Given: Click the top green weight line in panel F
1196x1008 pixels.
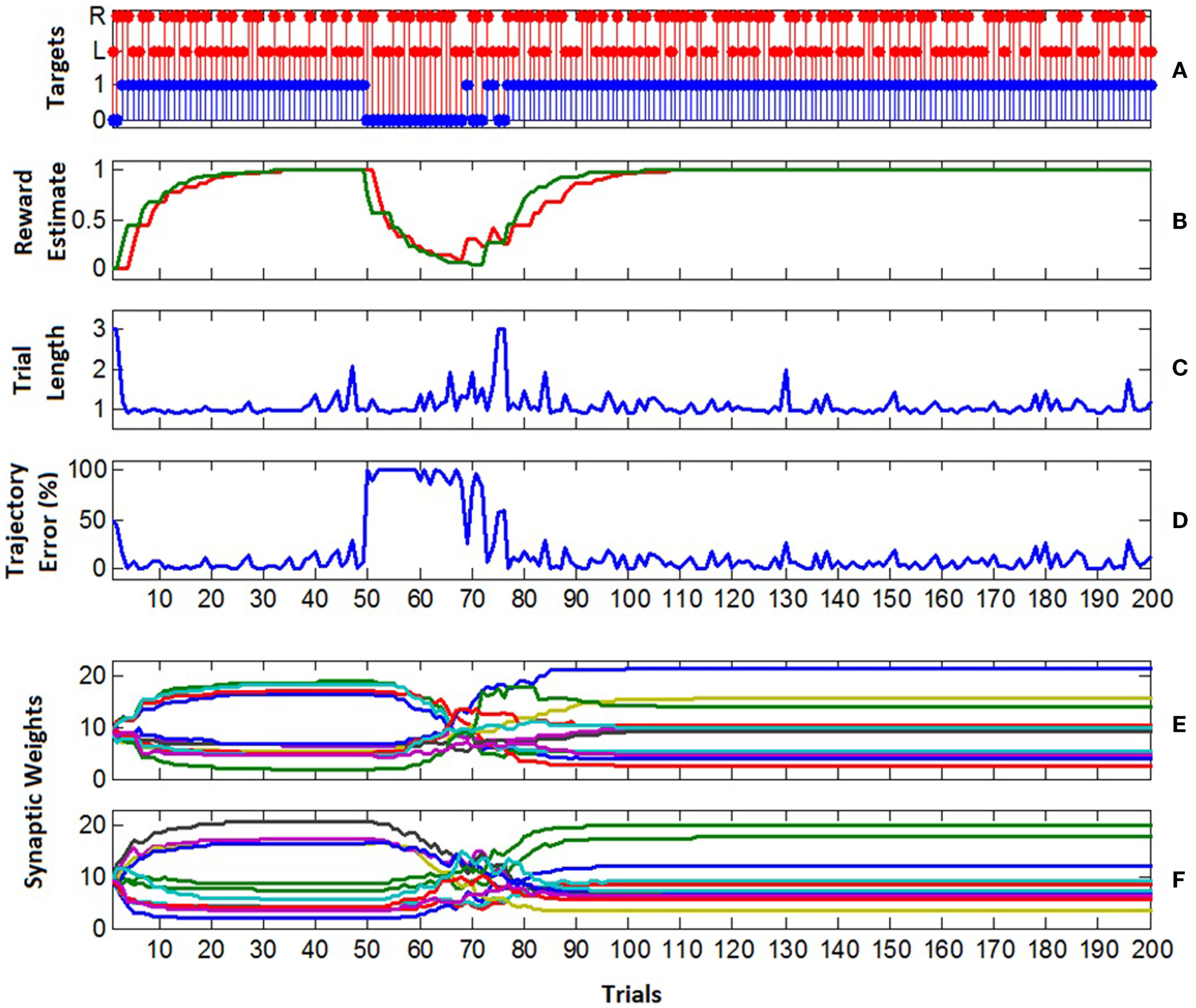Looking at the screenshot, I should tap(857, 825).
